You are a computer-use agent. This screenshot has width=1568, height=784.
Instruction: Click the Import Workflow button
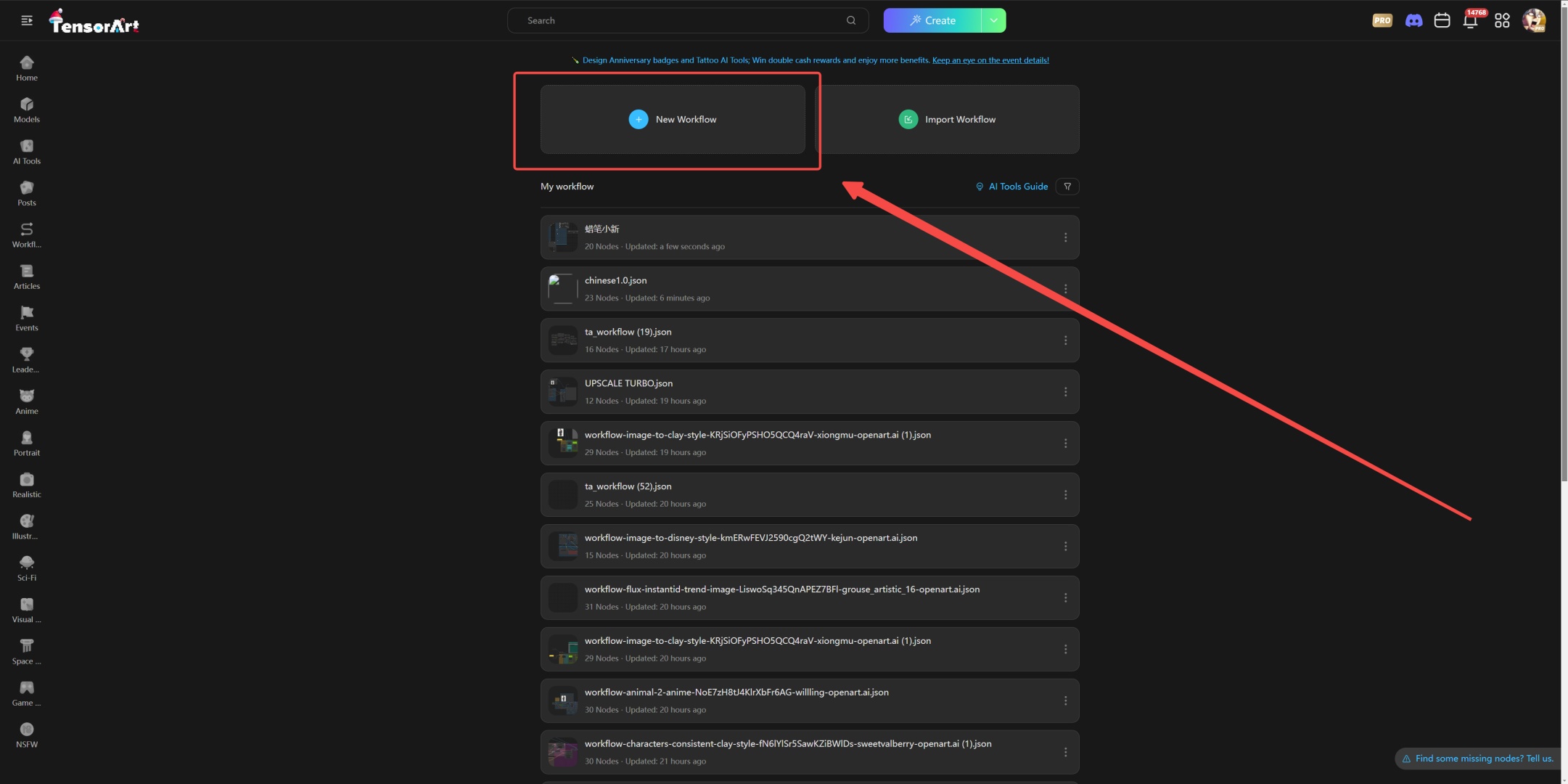pos(947,119)
